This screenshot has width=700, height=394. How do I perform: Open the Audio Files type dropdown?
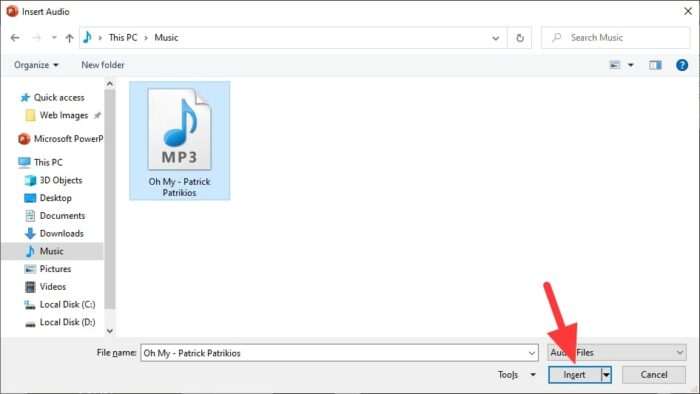617,353
